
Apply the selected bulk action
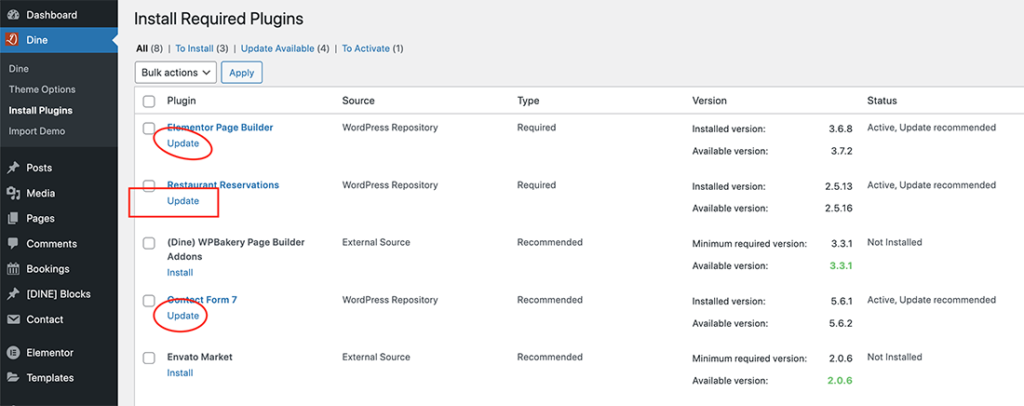point(242,72)
